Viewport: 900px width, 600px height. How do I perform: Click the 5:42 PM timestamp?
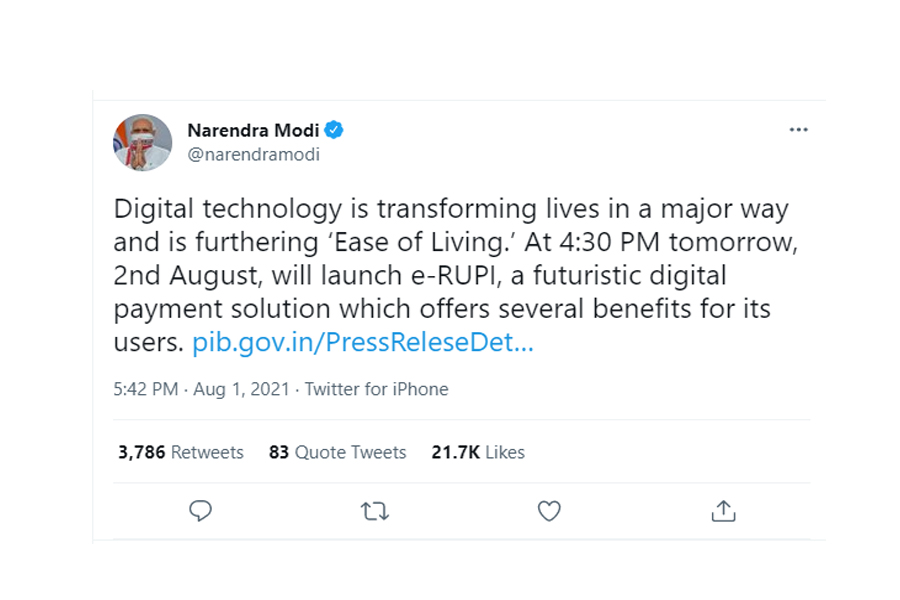[145, 390]
